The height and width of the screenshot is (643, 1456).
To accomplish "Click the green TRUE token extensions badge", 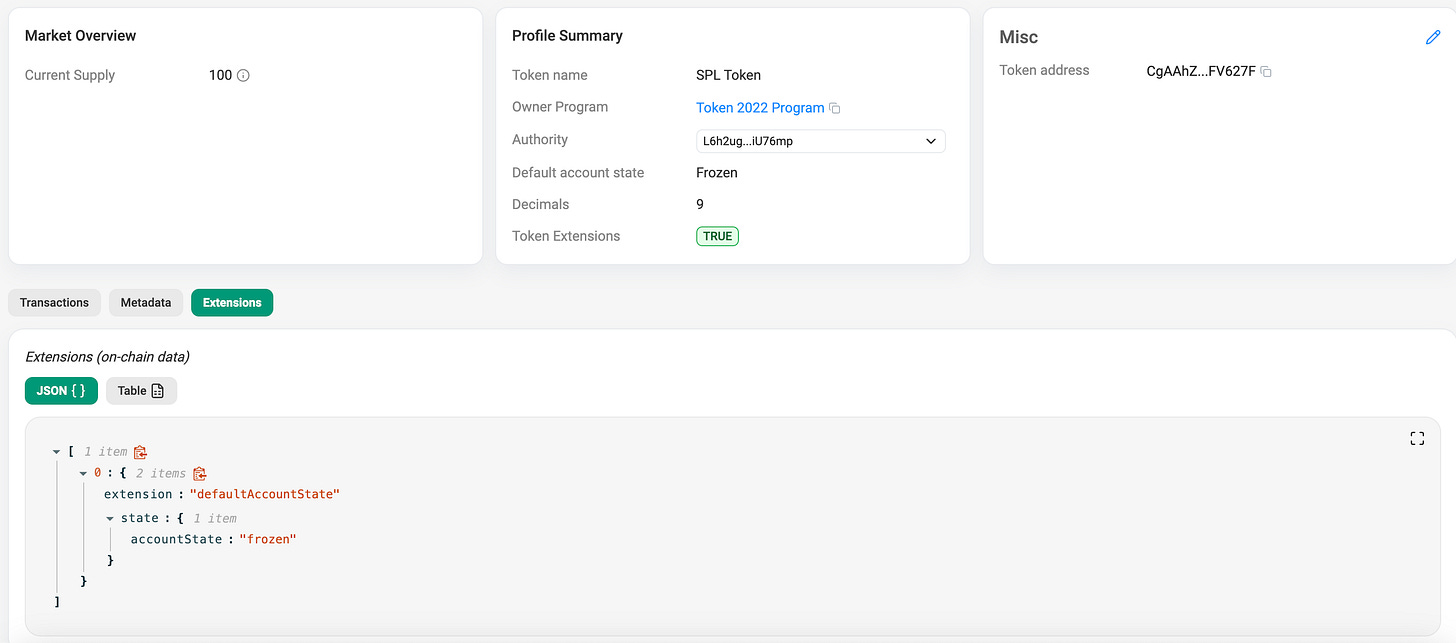I will [x=717, y=236].
